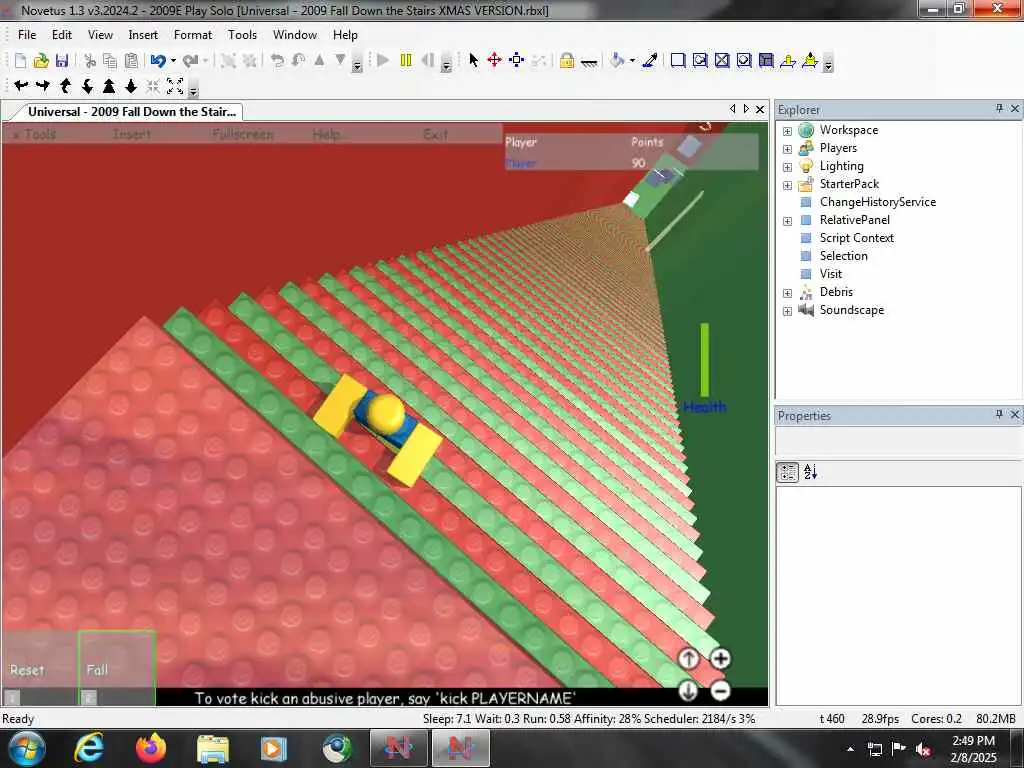This screenshot has height=768, width=1024.
Task: Create a new file with the New icon
Action: 20,61
